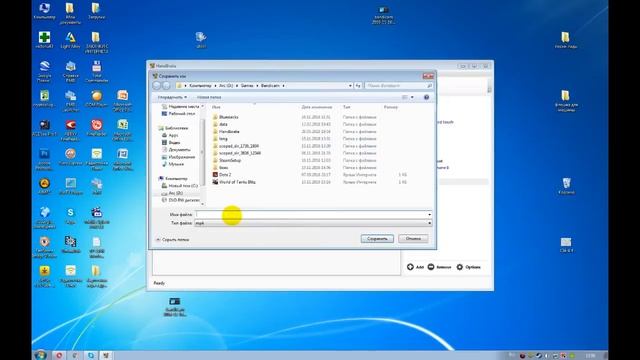Viewport: 640px width, 360px height.
Task: Click New folder (Новая папка) in toolbar
Action: pyautogui.click(x=209, y=97)
